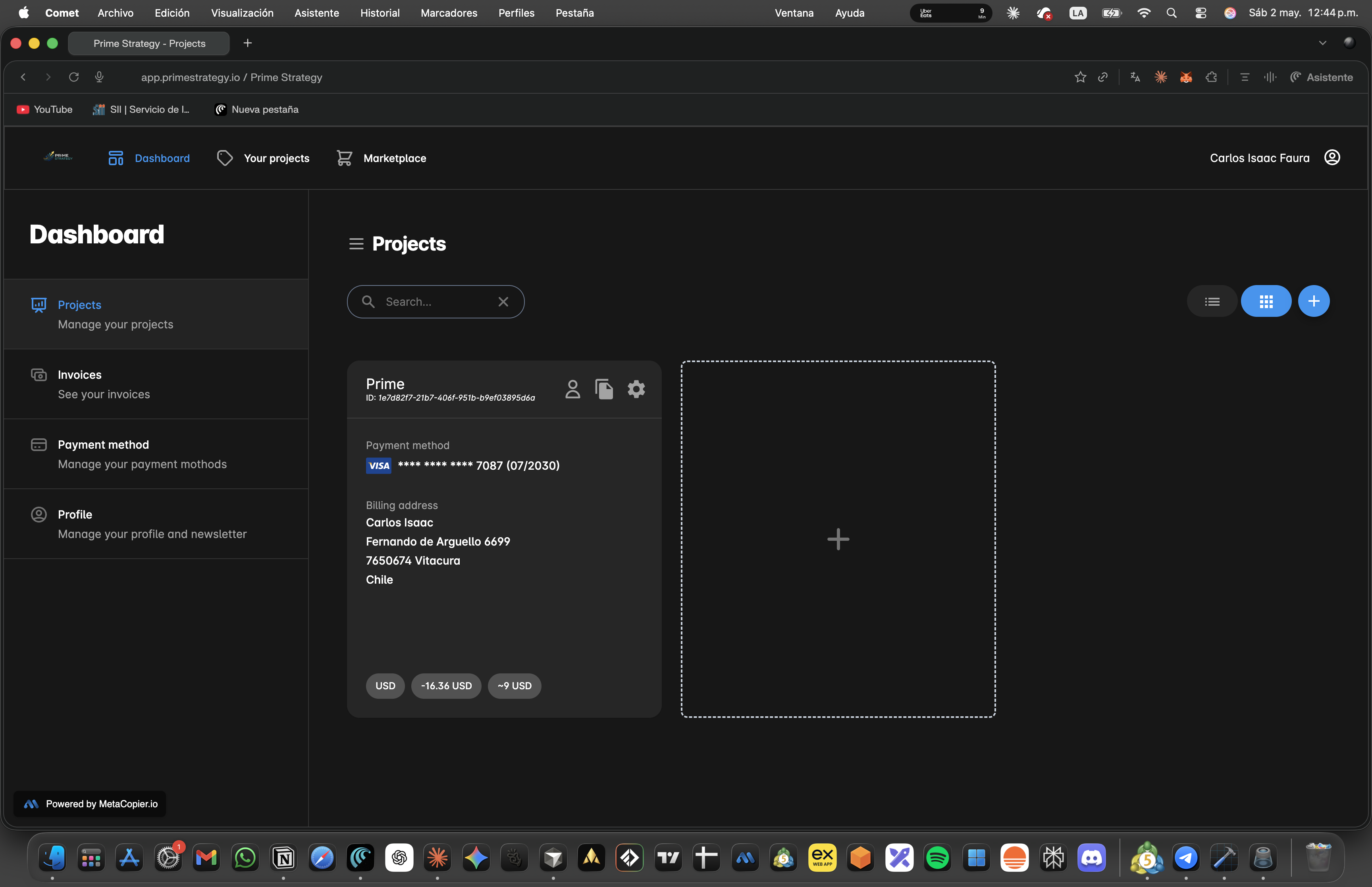Copy page link via link icon

pyautogui.click(x=1102, y=77)
